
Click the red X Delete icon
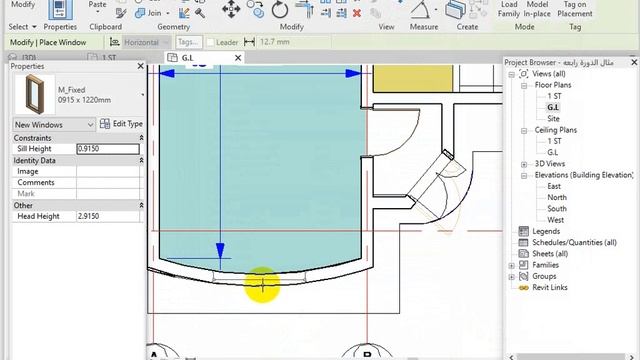point(357,13)
